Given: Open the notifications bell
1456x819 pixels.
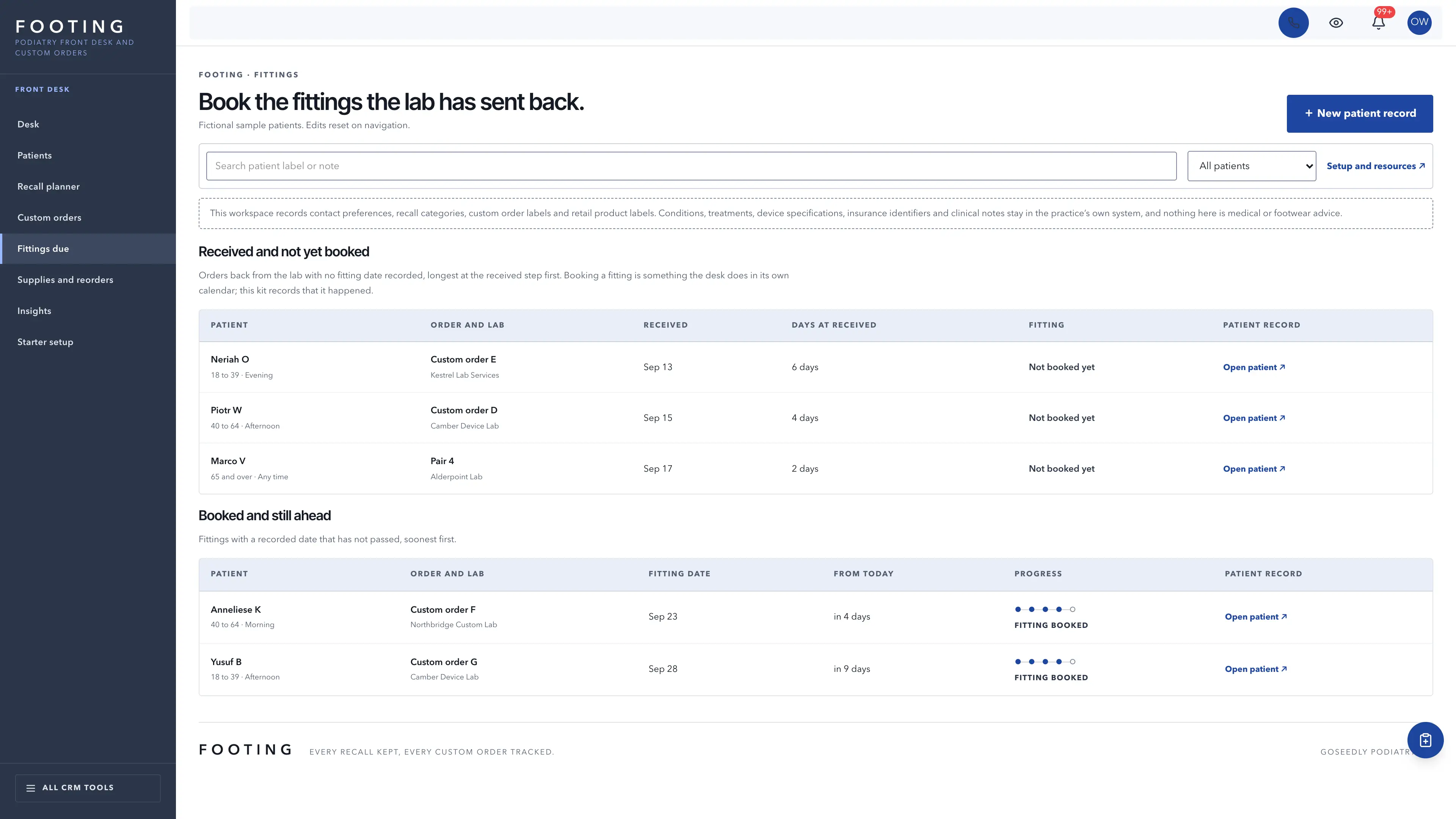Looking at the screenshot, I should [1378, 23].
